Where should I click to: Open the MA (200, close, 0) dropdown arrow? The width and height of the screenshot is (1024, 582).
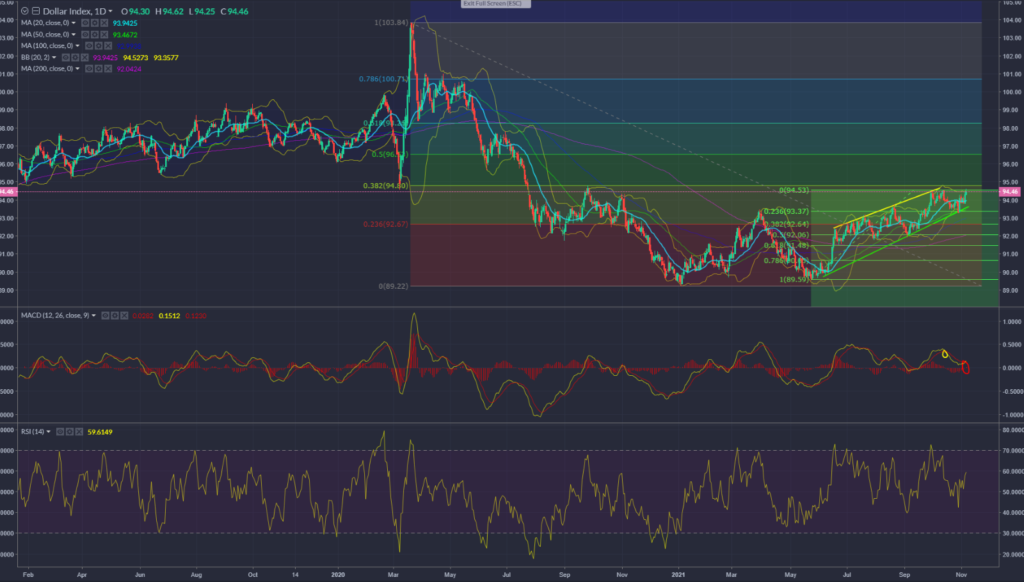[78, 69]
